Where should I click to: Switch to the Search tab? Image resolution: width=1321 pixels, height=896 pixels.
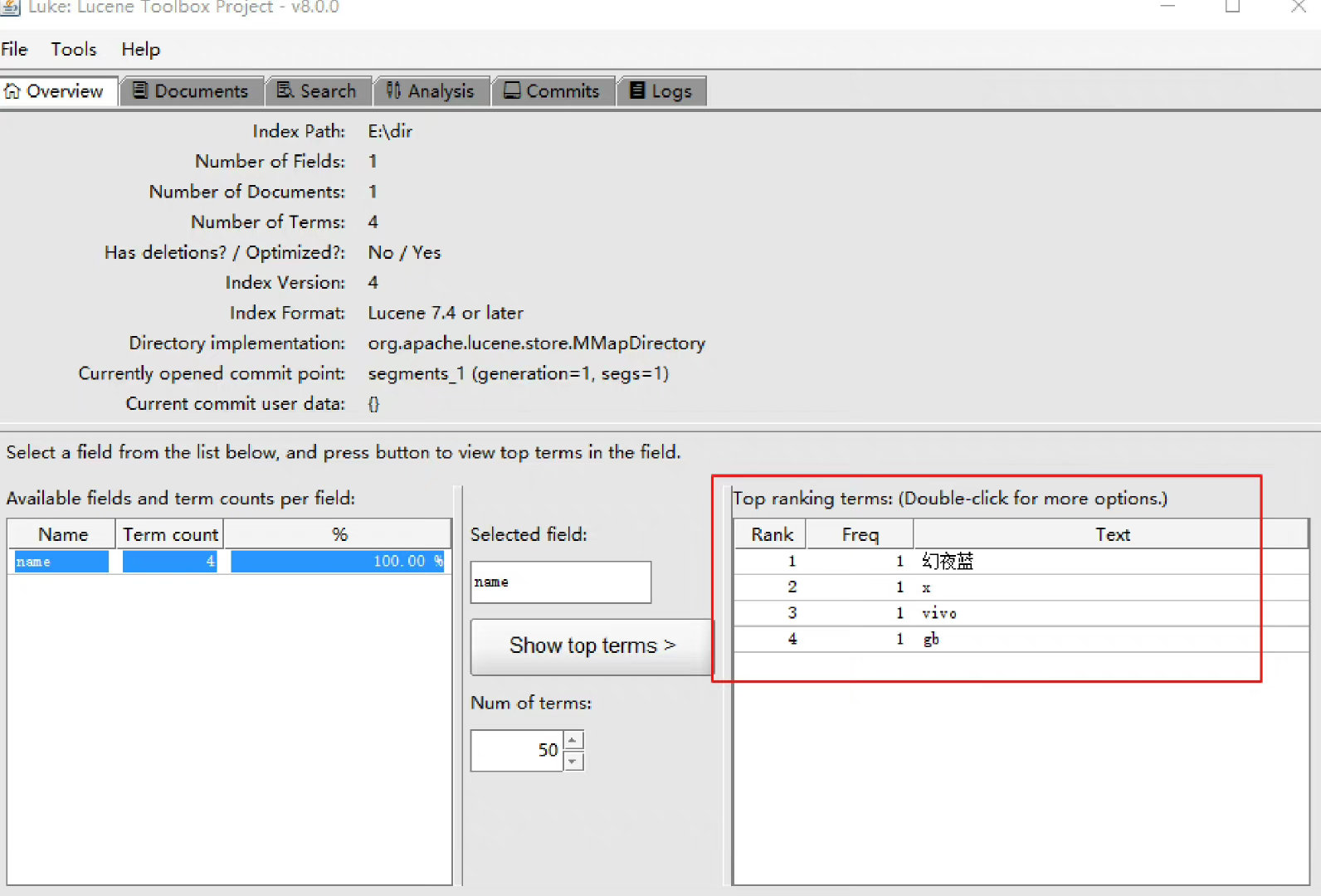point(318,91)
